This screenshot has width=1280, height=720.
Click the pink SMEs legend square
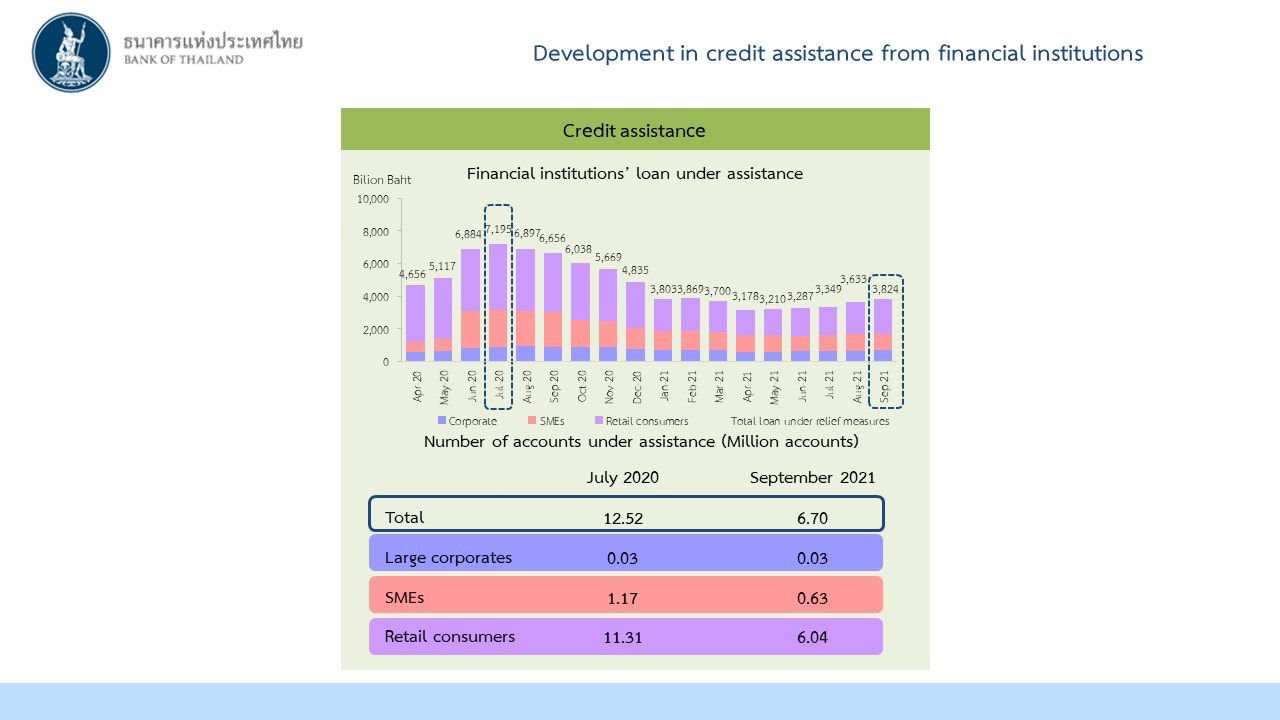click(x=532, y=421)
